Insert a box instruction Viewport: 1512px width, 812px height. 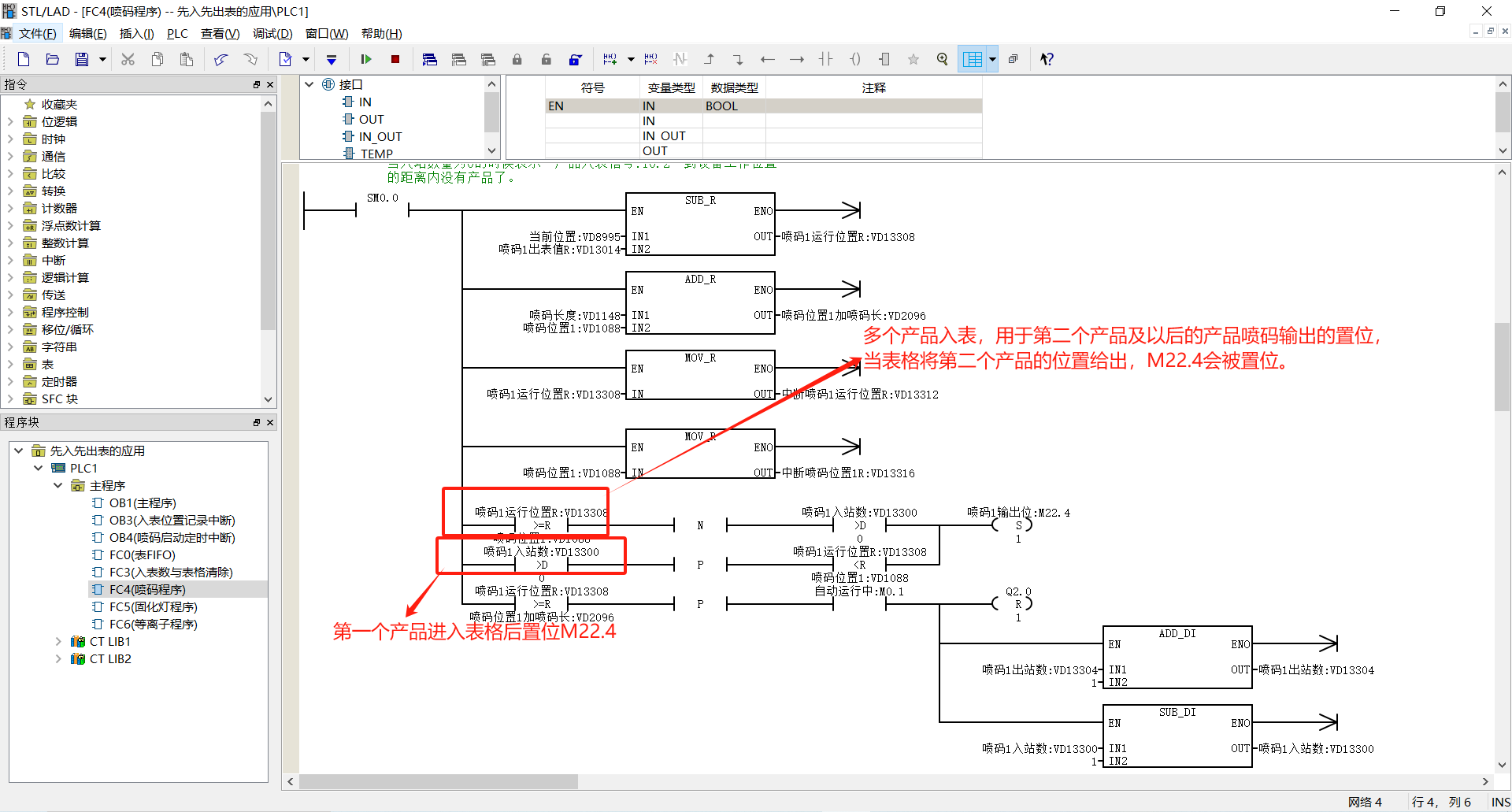884,59
